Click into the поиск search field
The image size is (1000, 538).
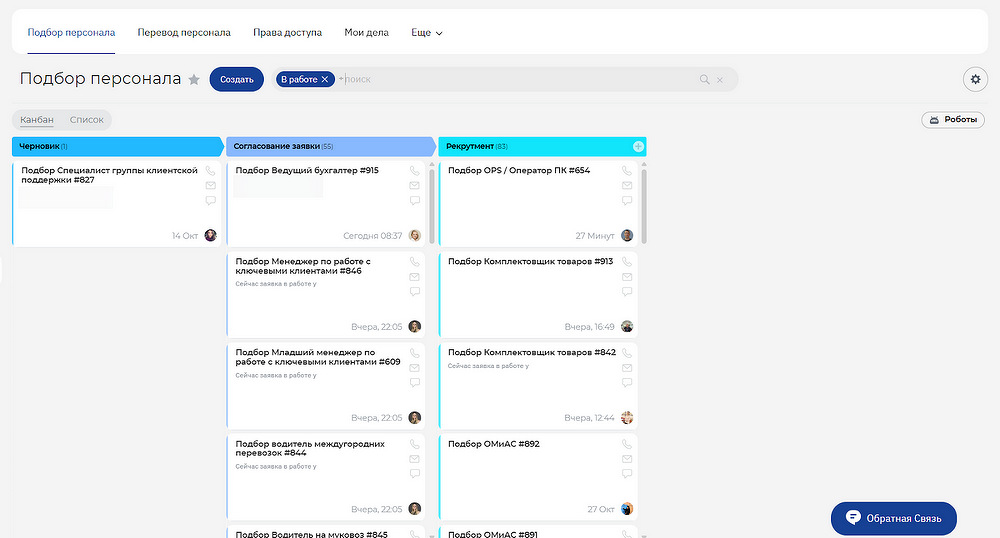[x=500, y=79]
